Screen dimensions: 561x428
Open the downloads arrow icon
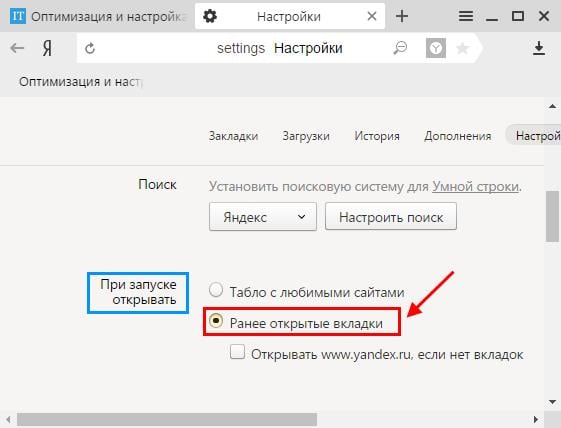click(x=539, y=48)
